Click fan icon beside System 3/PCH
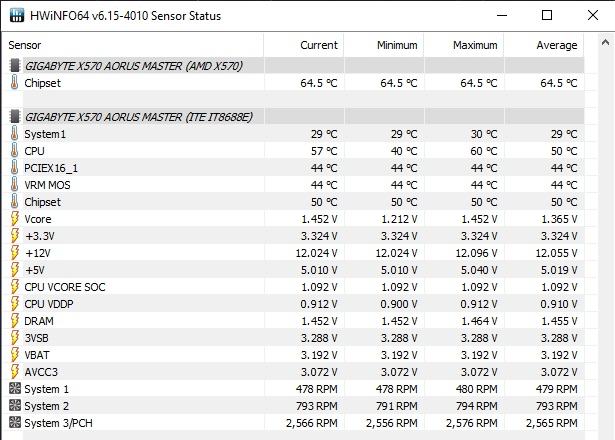This screenshot has width=615, height=440. (x=15, y=423)
